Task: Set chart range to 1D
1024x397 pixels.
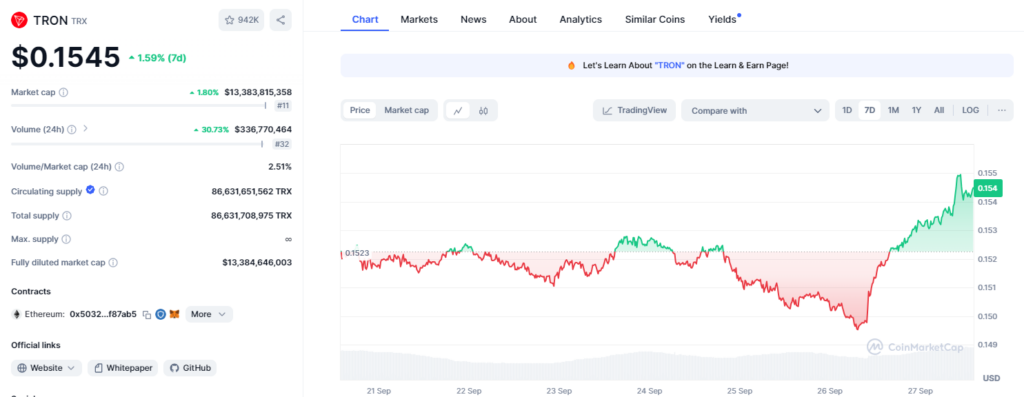Action: pos(847,110)
